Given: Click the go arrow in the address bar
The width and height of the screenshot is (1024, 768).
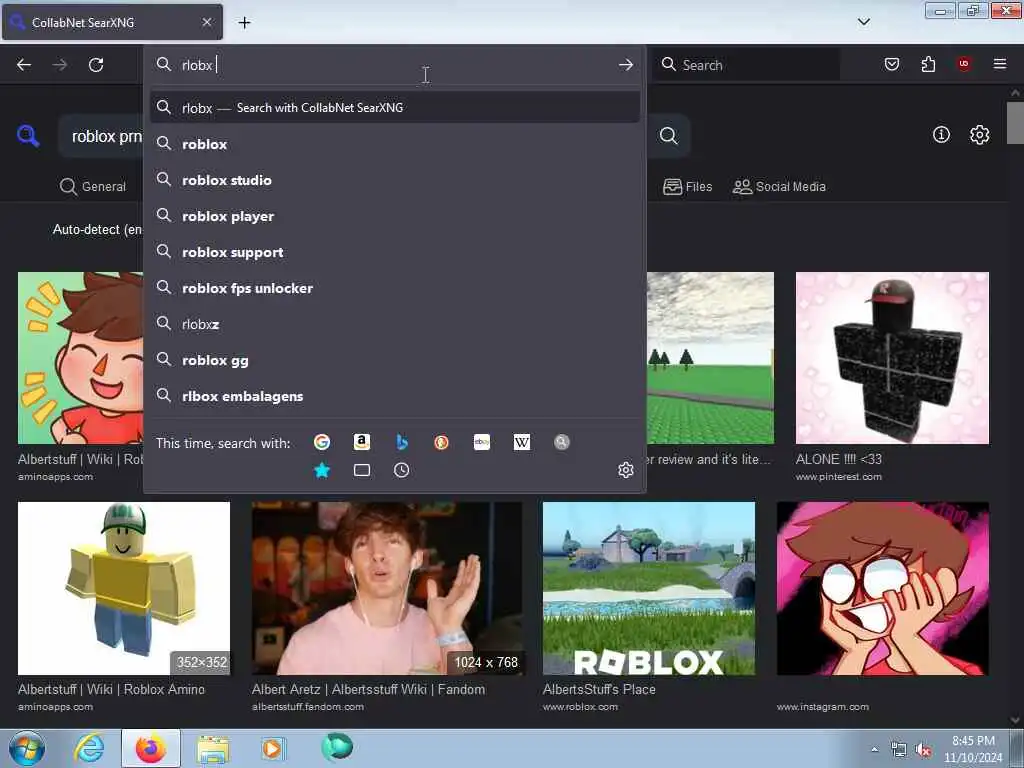Looking at the screenshot, I should click(626, 65).
